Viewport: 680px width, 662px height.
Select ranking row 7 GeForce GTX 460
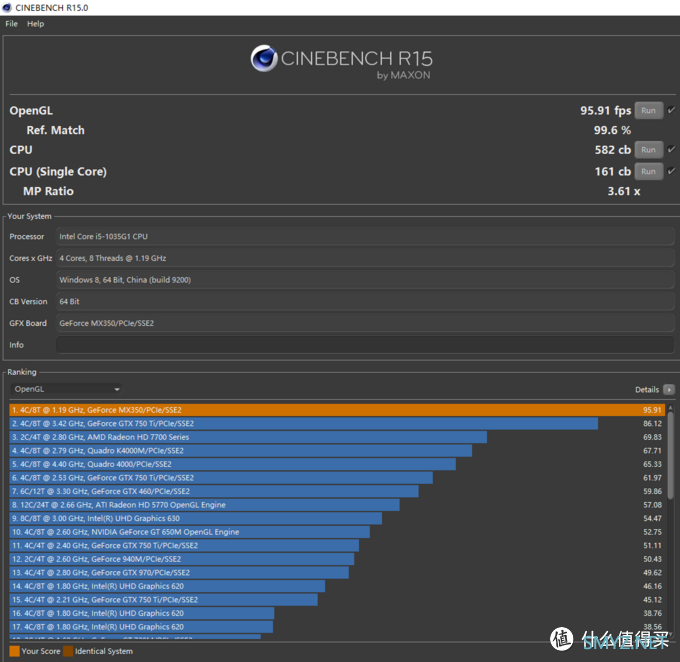[x=337, y=491]
